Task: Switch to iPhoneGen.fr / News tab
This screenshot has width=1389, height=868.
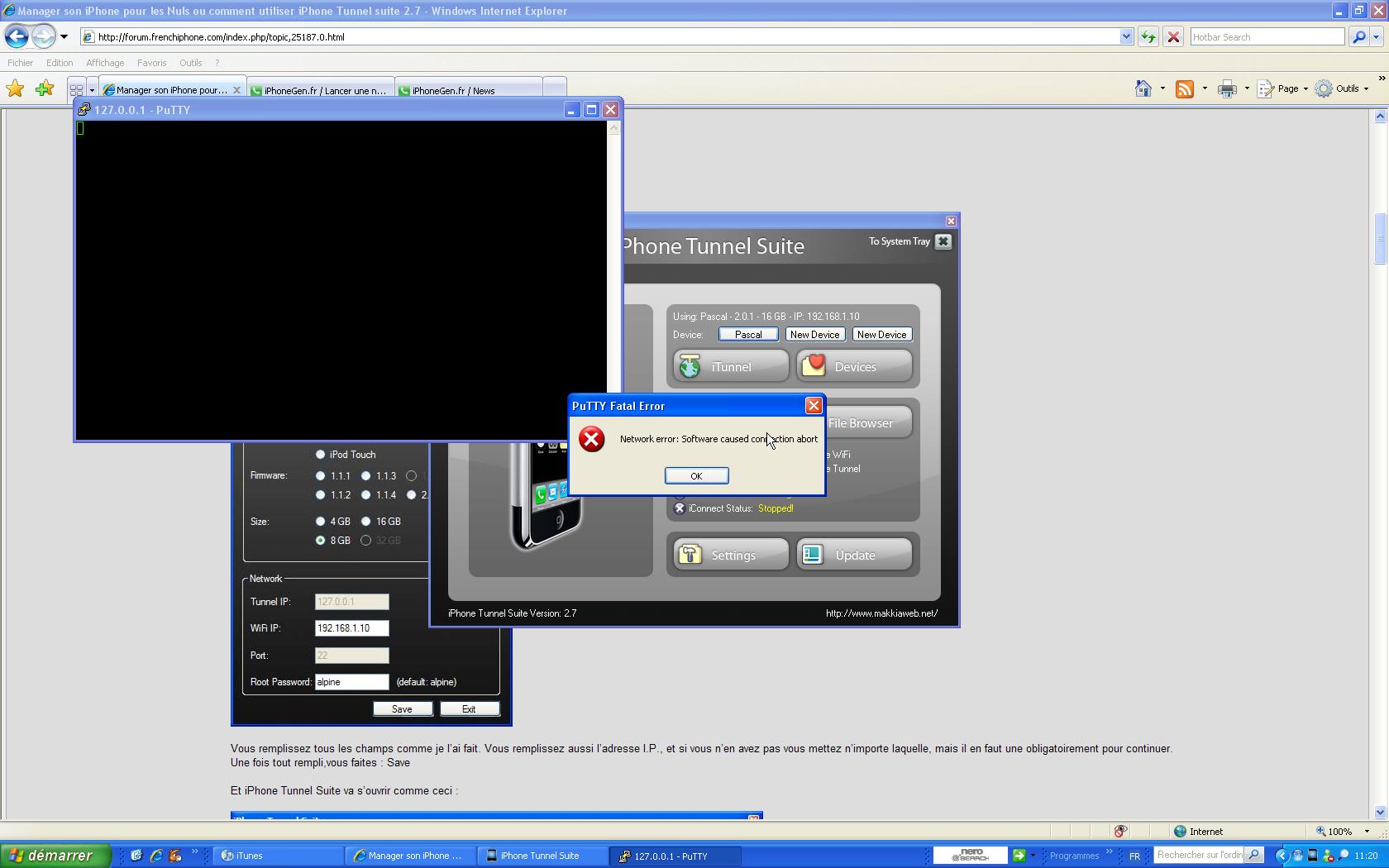Action: [x=469, y=90]
